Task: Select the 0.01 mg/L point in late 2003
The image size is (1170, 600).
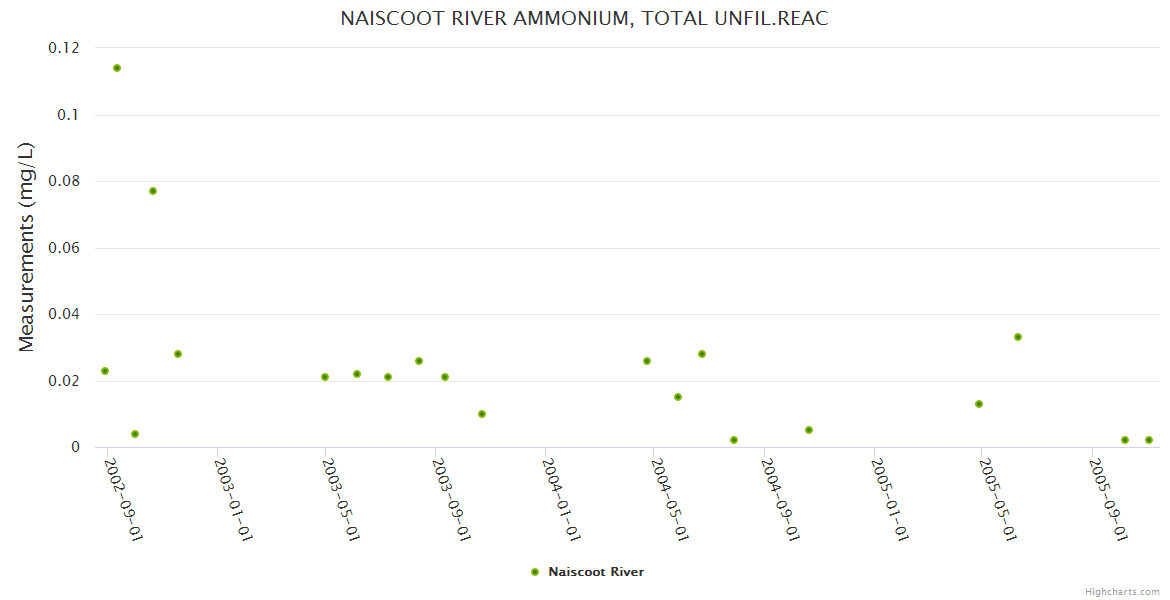Action: [482, 414]
